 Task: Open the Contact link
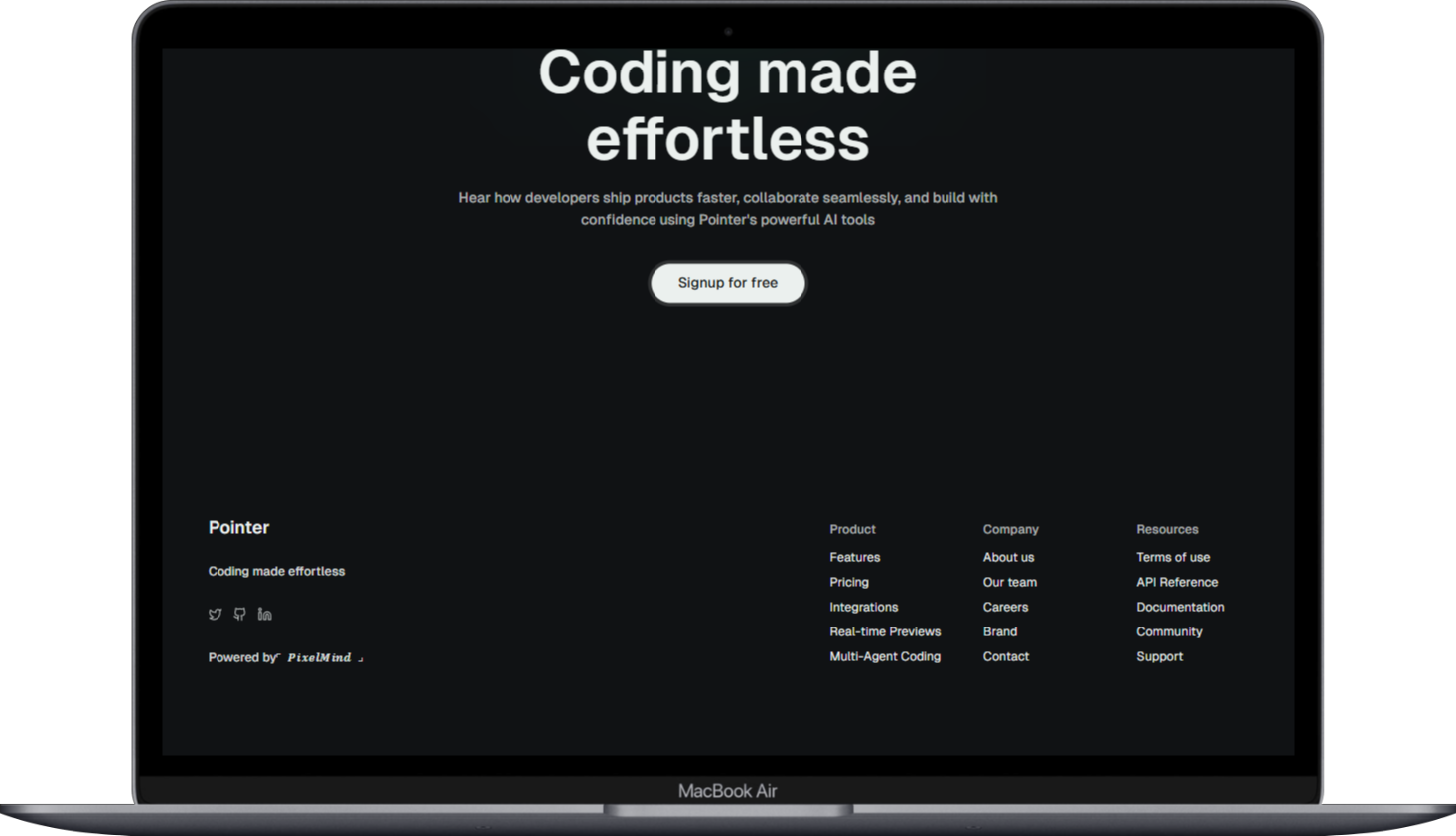pyautogui.click(x=1005, y=656)
